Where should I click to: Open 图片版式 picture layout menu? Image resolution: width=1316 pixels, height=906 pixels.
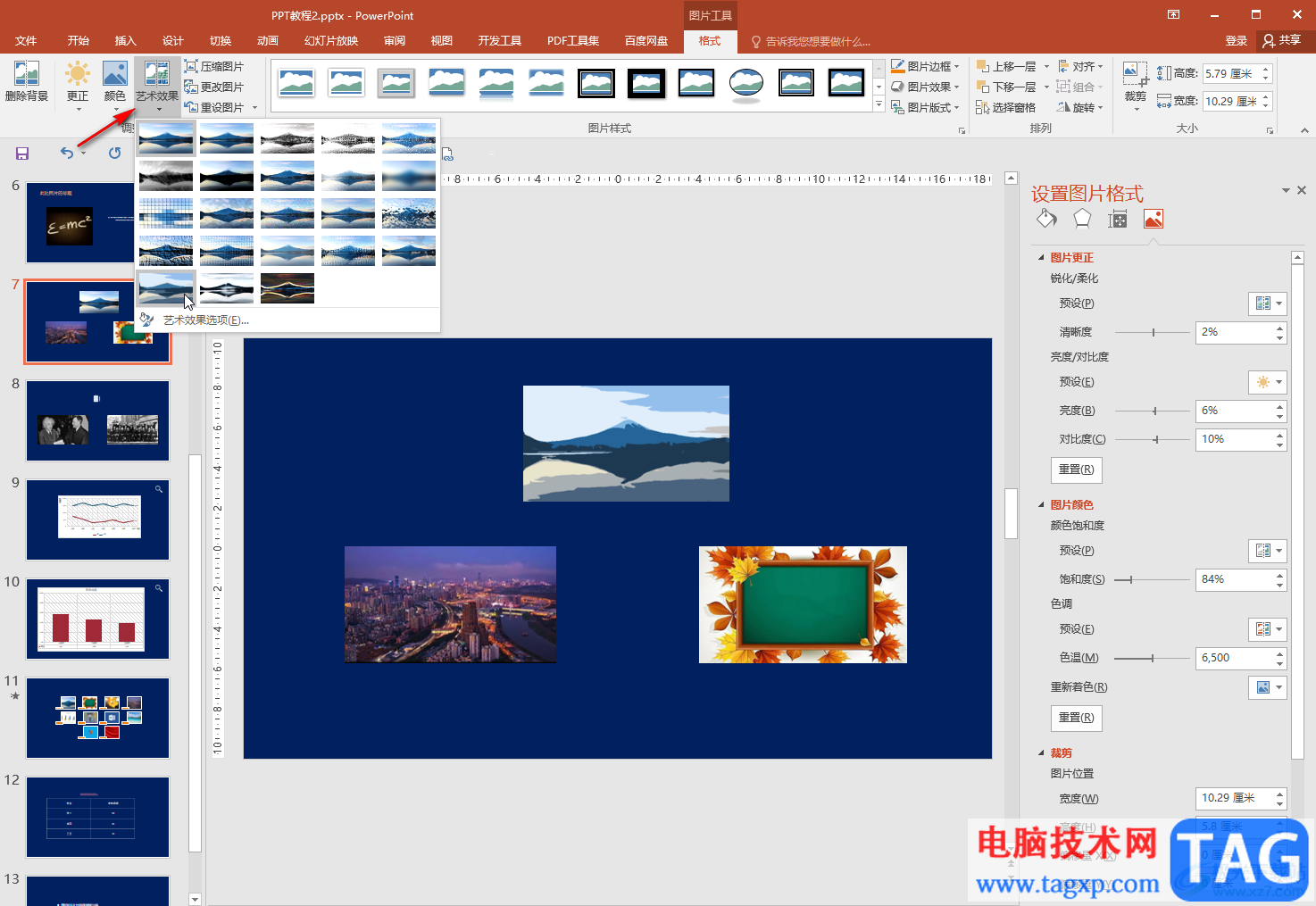coord(926,107)
